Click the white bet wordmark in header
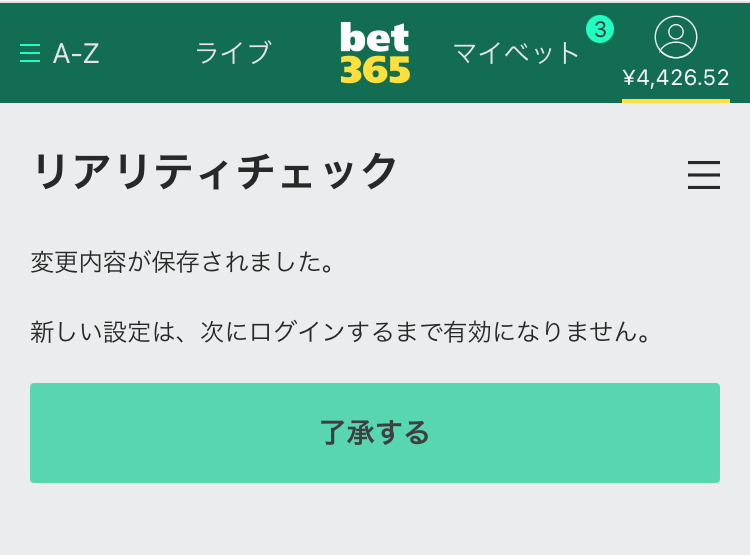Viewport: 750px width, 555px height. pyautogui.click(x=375, y=37)
